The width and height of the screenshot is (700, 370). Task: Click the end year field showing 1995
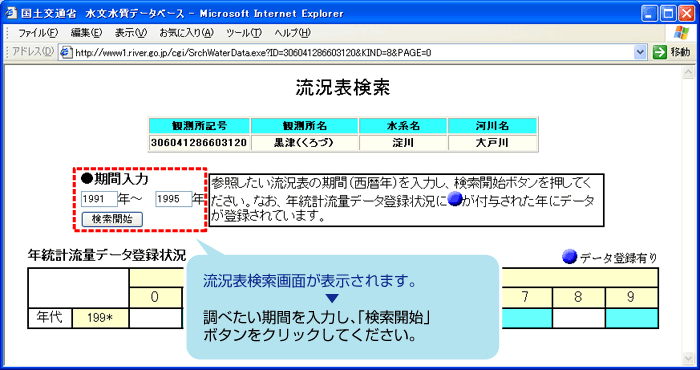pos(174,199)
